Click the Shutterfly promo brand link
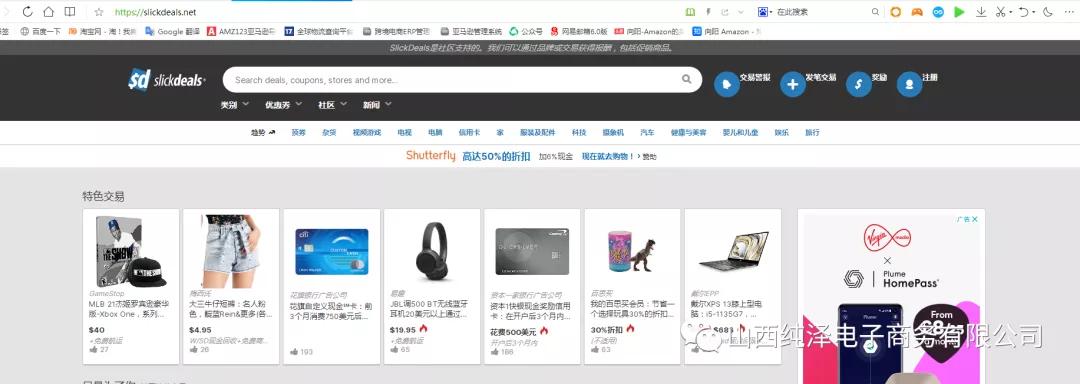 [430, 156]
